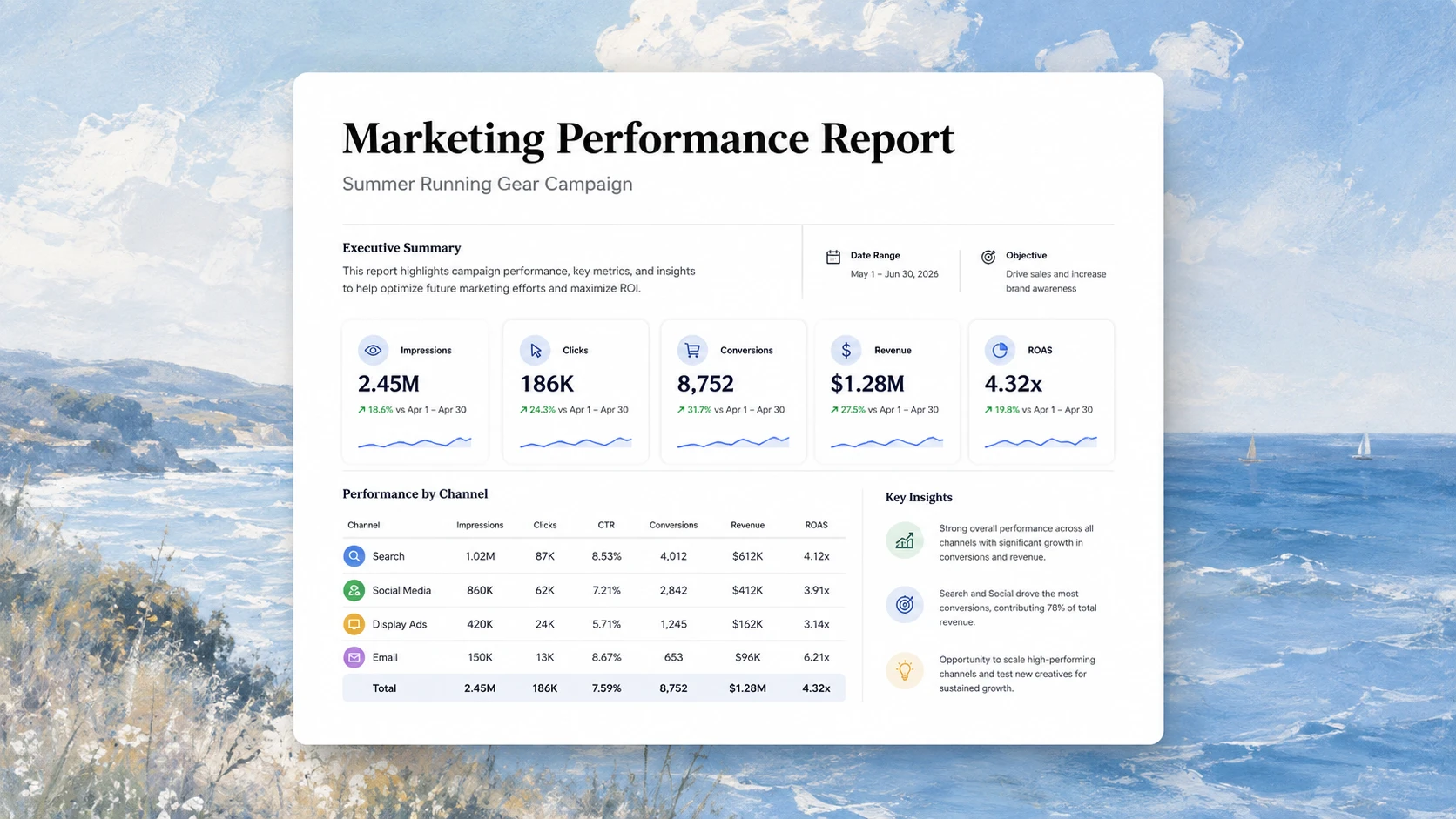1456x819 pixels.
Task: Click the 18.6% growth figure
Action: 381,410
